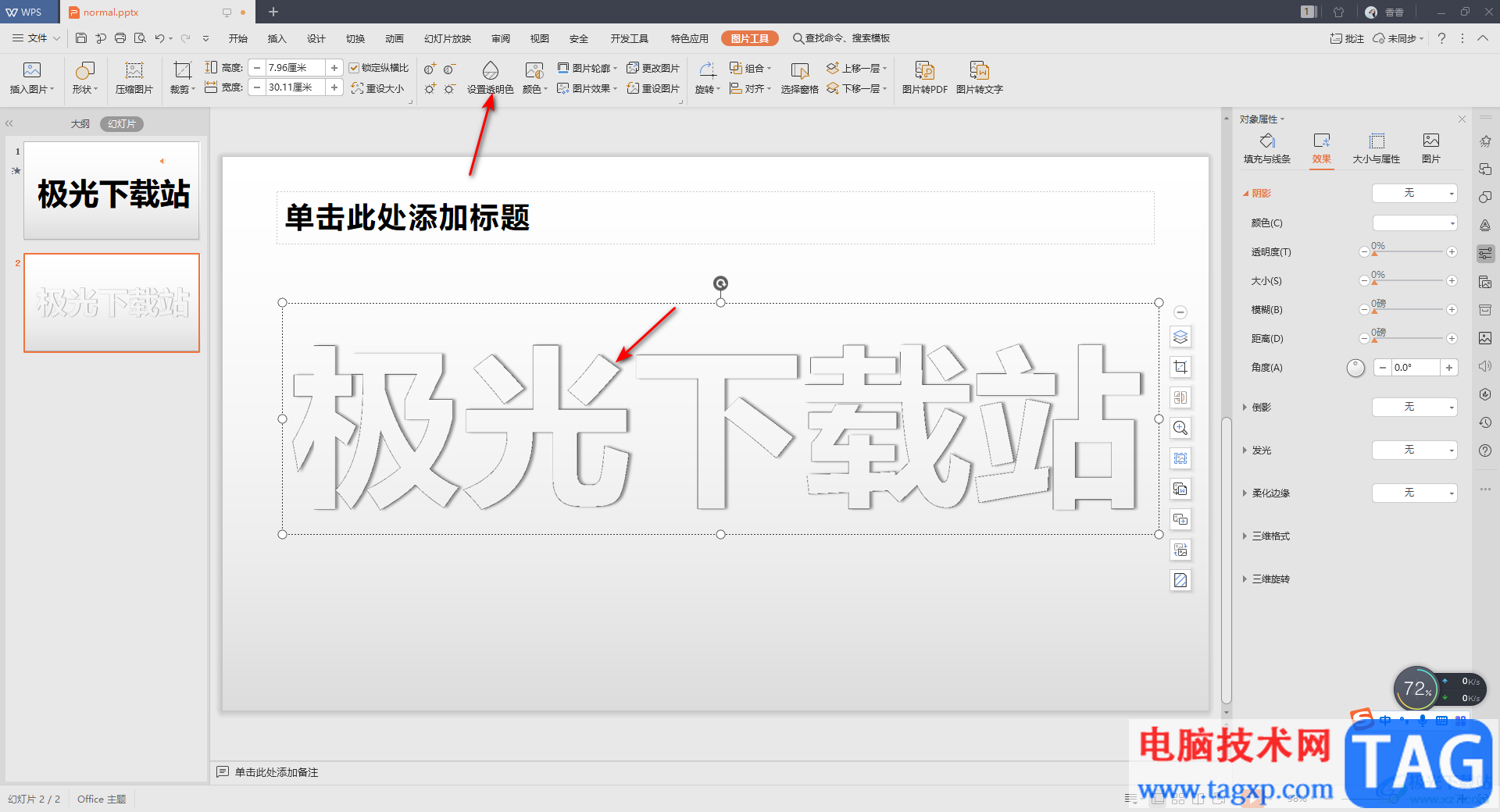Click the floating crop icon beside picture
Image resolution: width=1500 pixels, height=812 pixels.
tap(1180, 367)
